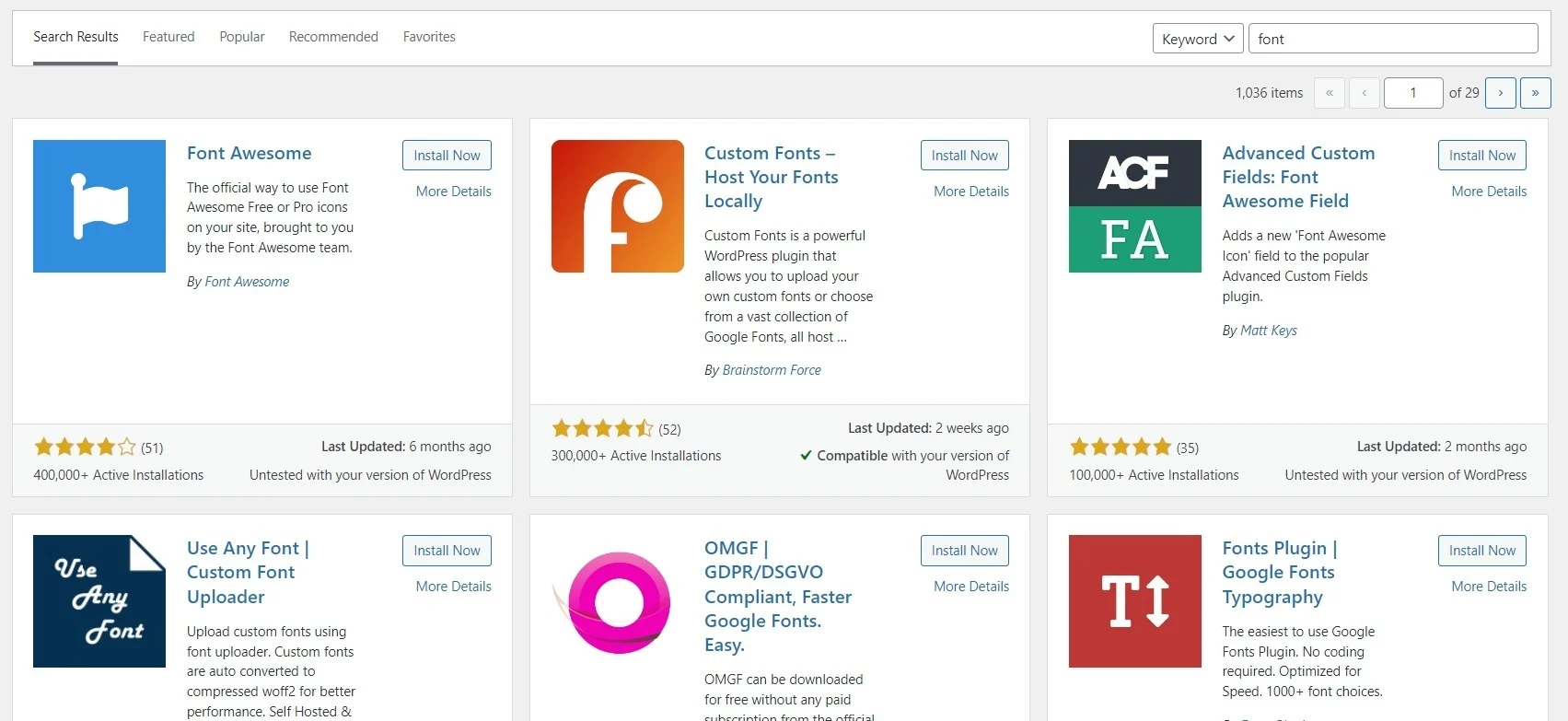The height and width of the screenshot is (721, 1568).
Task: Jump to the last results page
Action: [x=1536, y=93]
